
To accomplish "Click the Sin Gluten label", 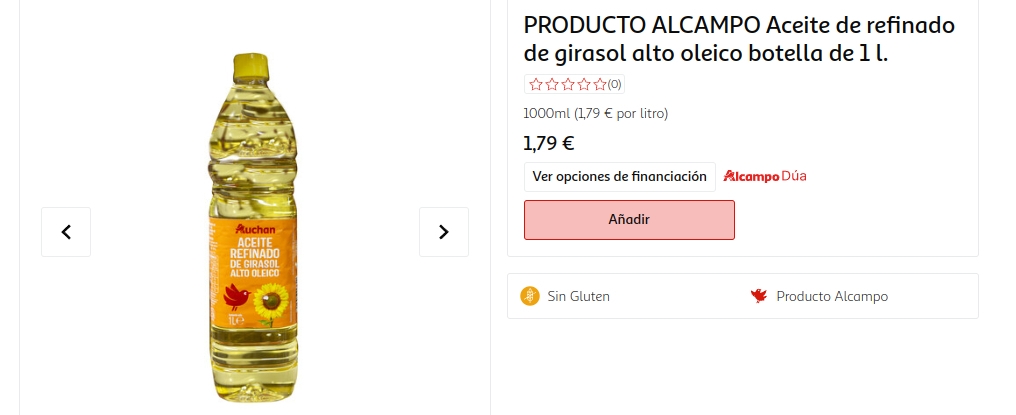I will coord(578,297).
